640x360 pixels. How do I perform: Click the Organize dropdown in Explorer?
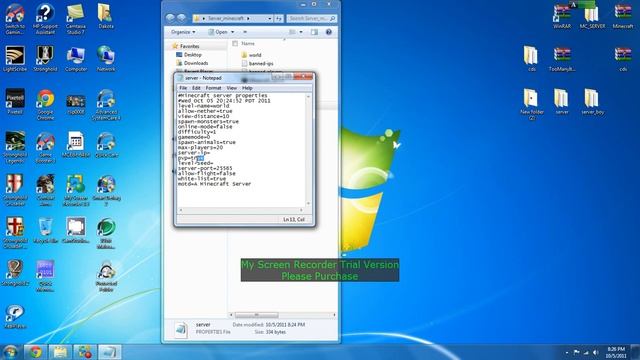(183, 32)
